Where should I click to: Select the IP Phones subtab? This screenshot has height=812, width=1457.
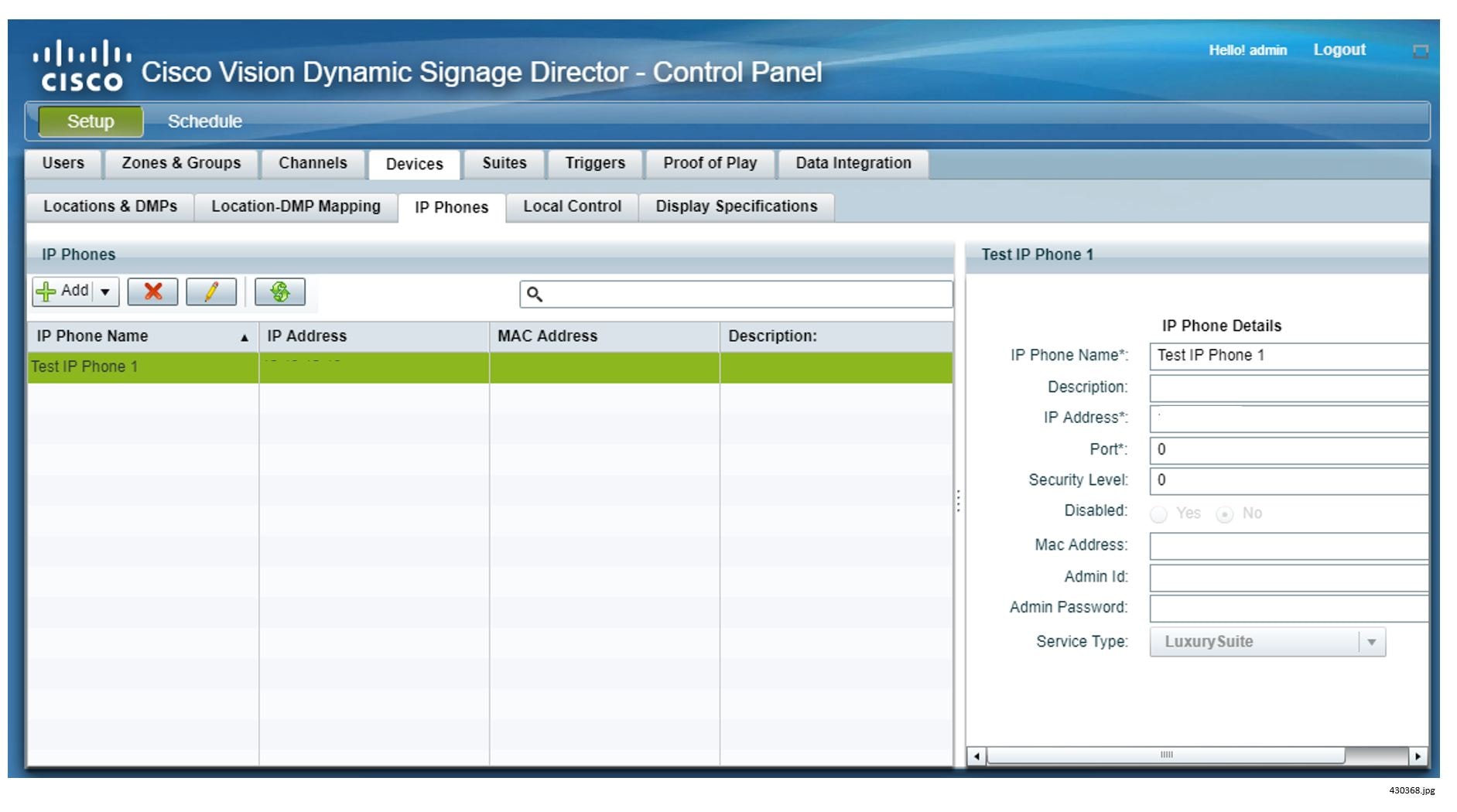(x=452, y=207)
